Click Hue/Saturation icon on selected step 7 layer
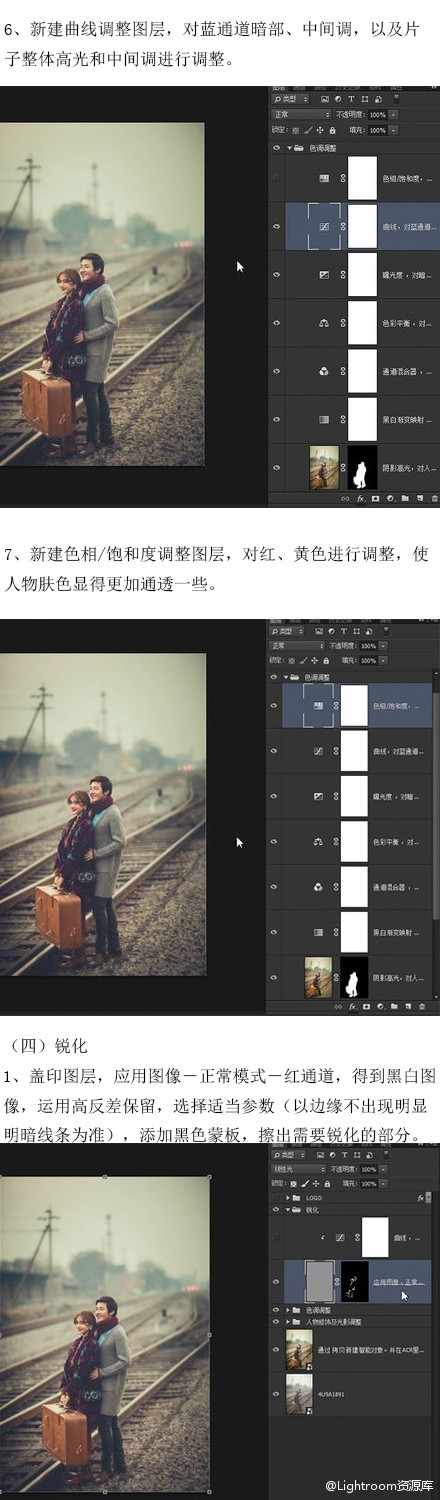440x1500 pixels. [x=318, y=705]
